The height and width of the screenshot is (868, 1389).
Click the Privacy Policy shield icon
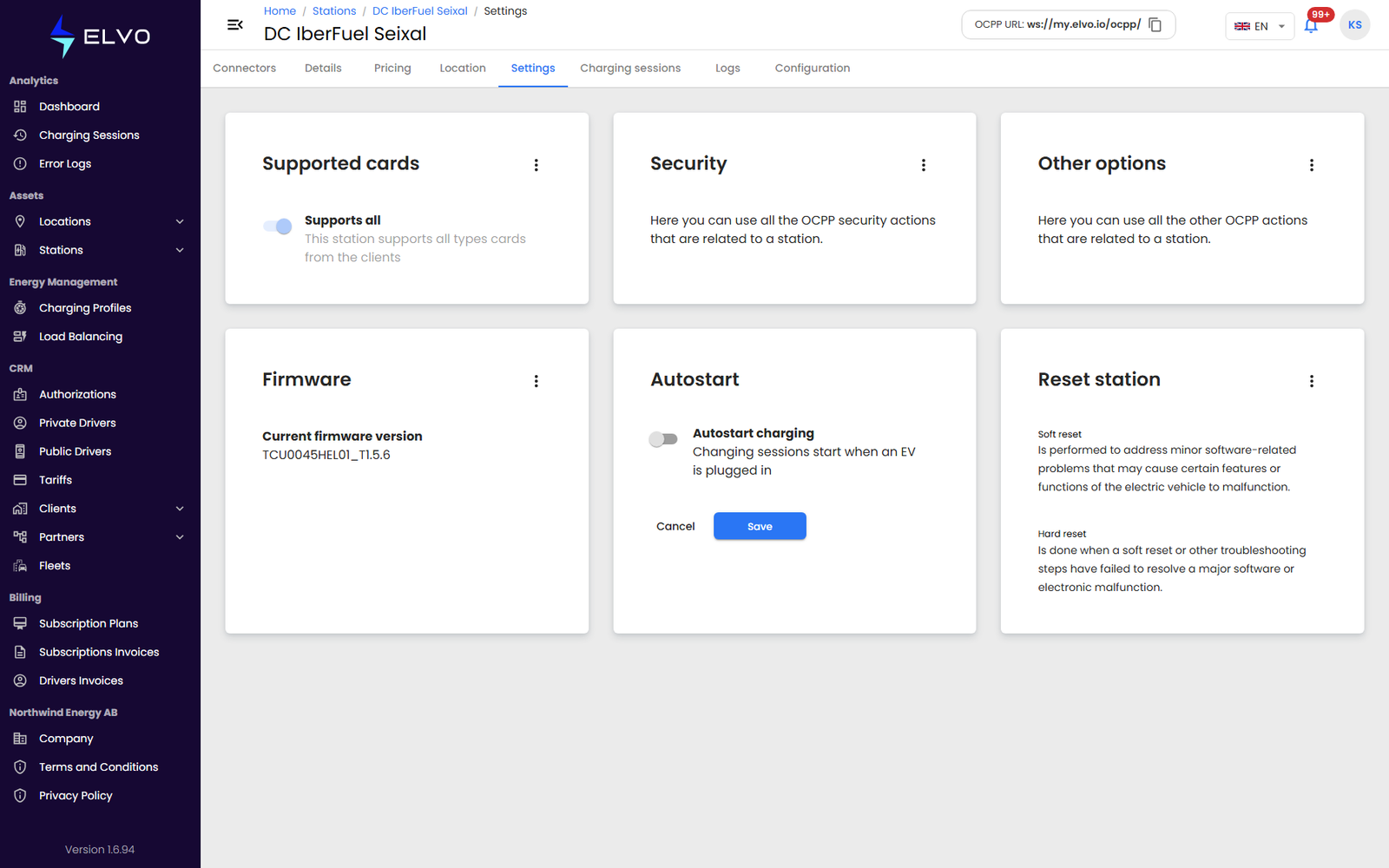20,796
